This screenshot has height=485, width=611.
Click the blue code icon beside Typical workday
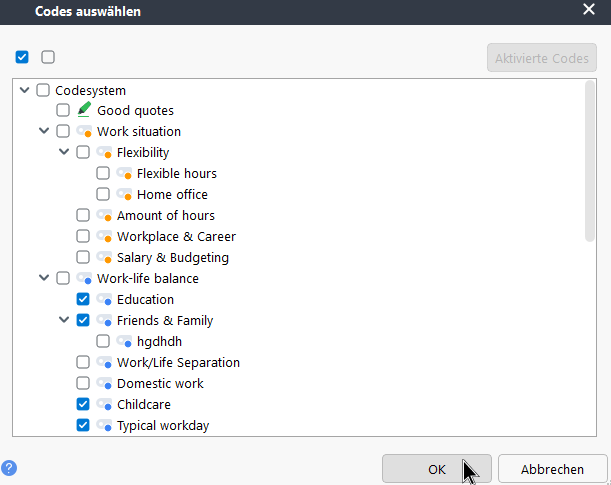point(104,426)
